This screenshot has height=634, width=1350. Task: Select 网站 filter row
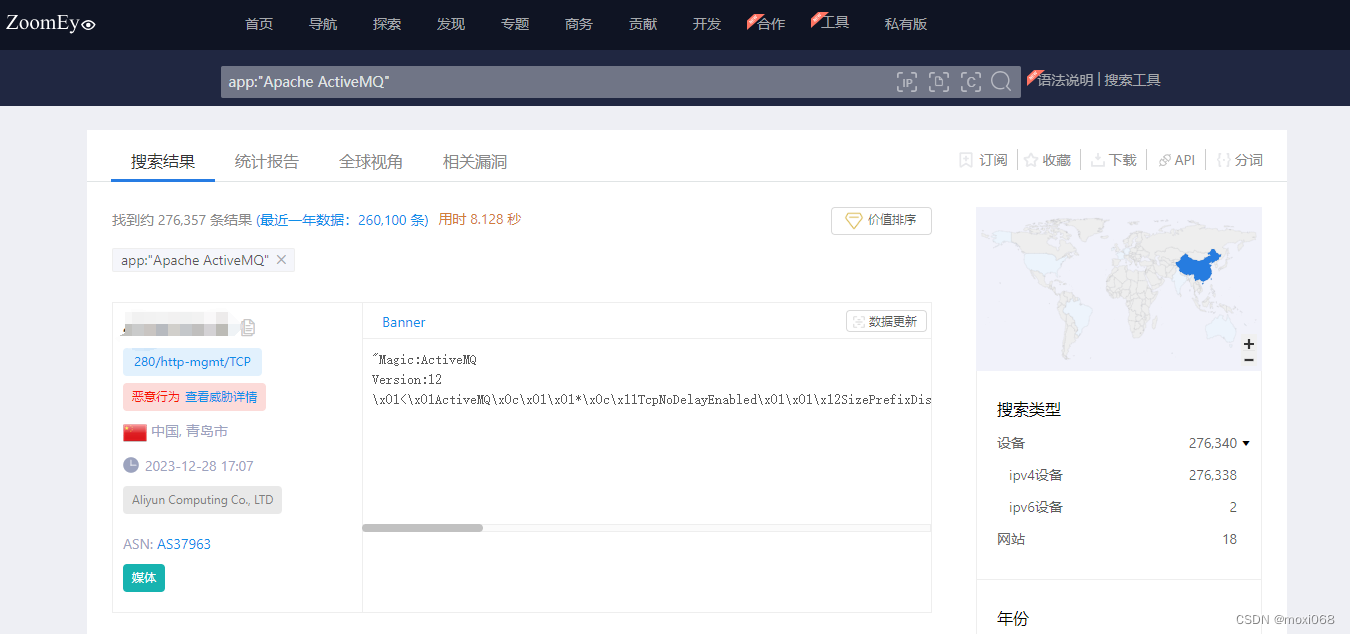pyautogui.click(x=1117, y=539)
